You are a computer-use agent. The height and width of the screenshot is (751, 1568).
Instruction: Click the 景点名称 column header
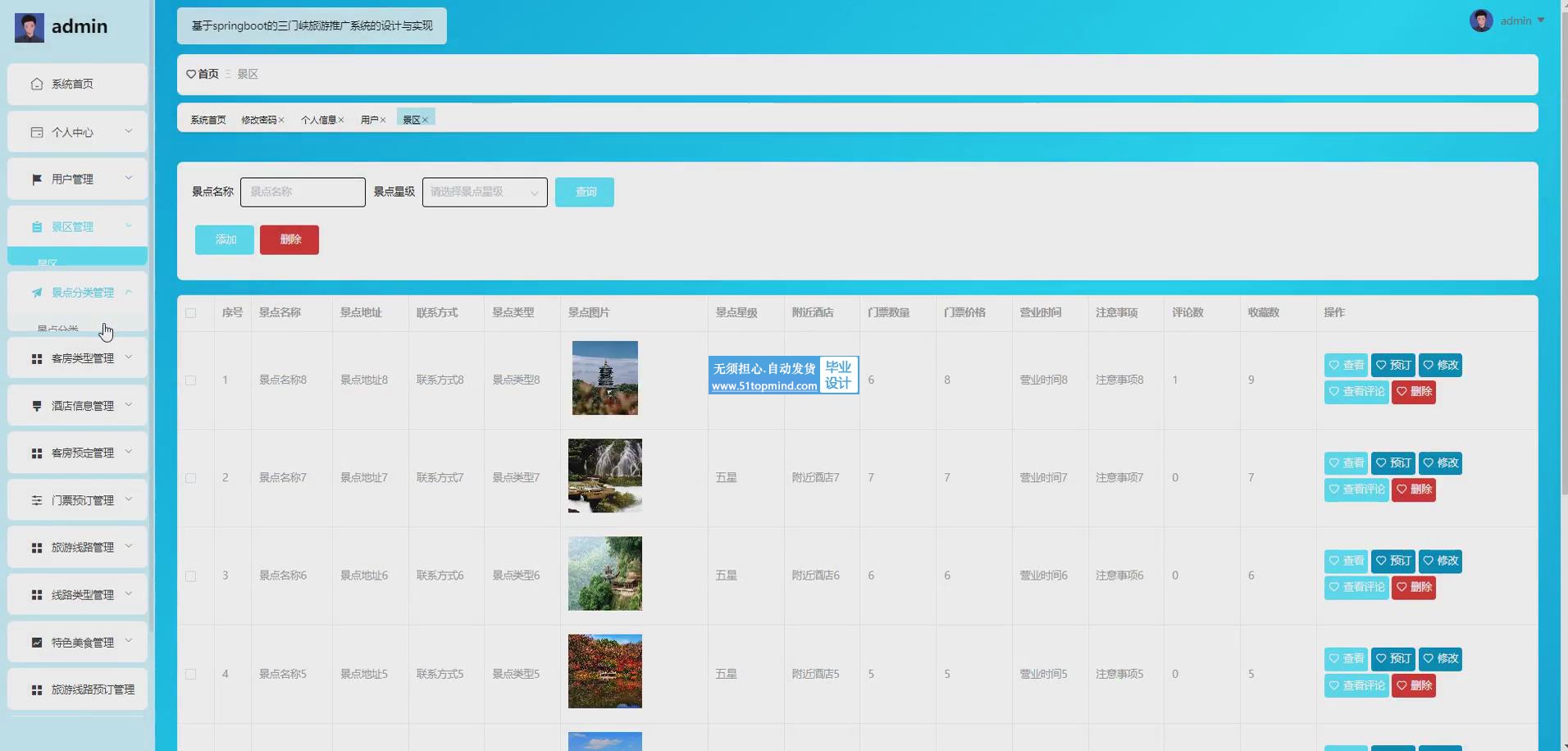(x=280, y=312)
